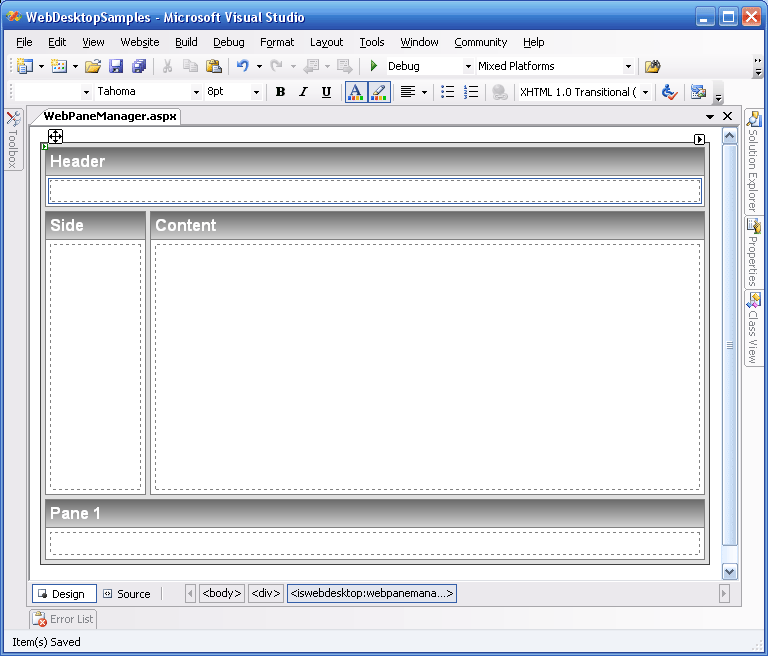Click the Save icon in toolbar

point(116,66)
